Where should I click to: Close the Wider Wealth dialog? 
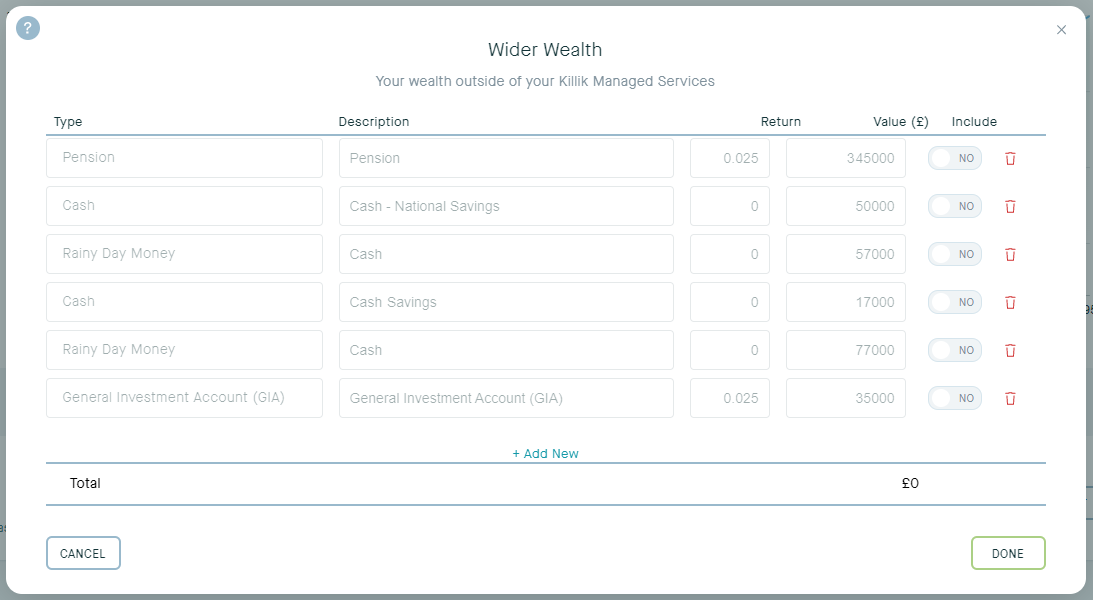1061,30
